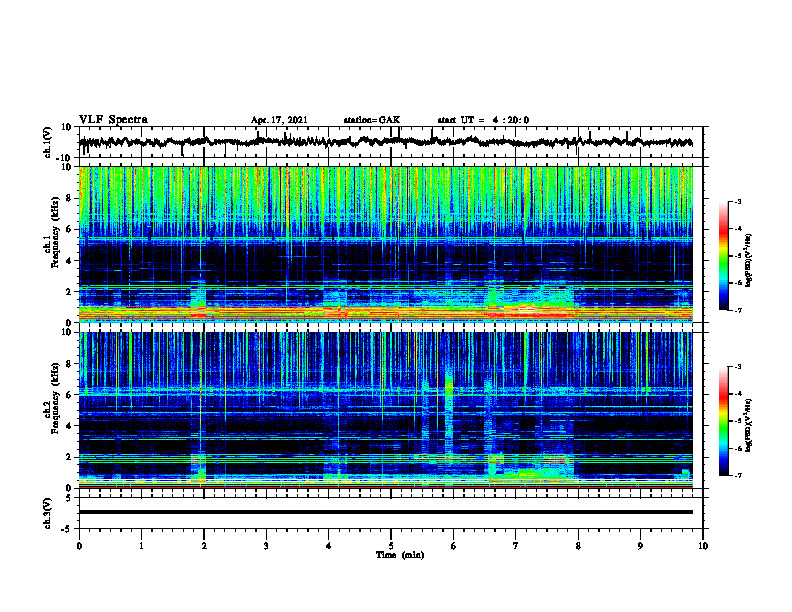The height and width of the screenshot is (612, 792).
Task: Select the date label "Apr. 17, 2021"
Action: pos(279,120)
